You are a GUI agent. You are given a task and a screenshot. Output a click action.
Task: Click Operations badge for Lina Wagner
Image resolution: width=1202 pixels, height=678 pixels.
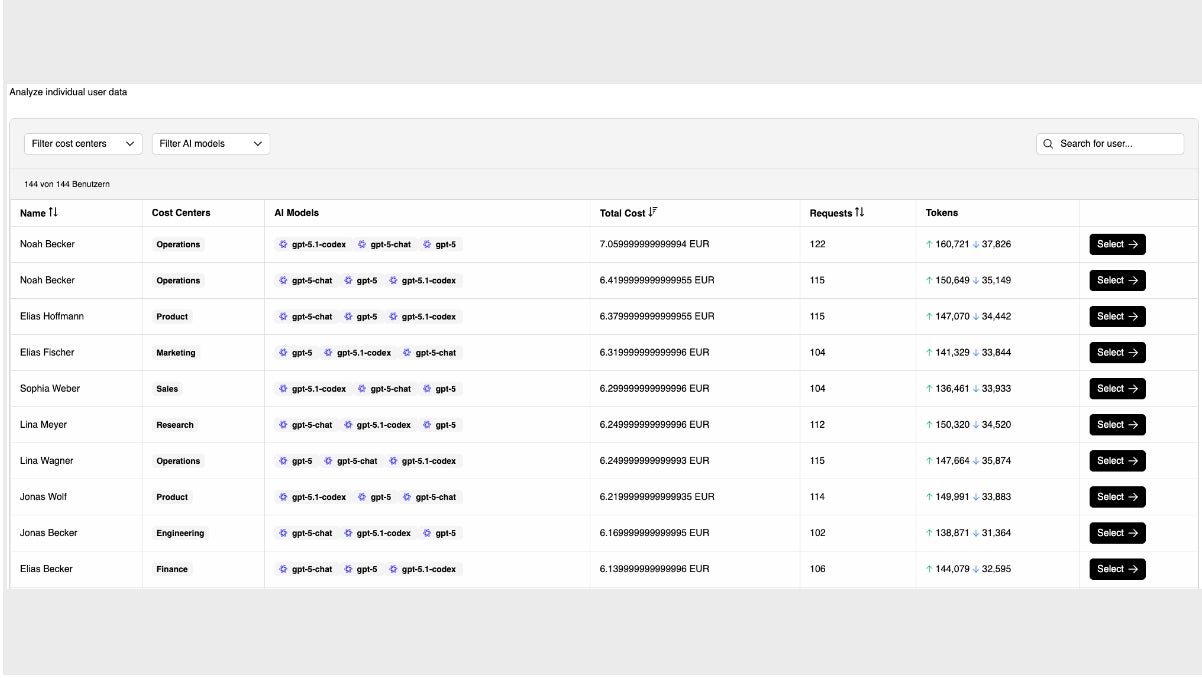tap(178, 461)
